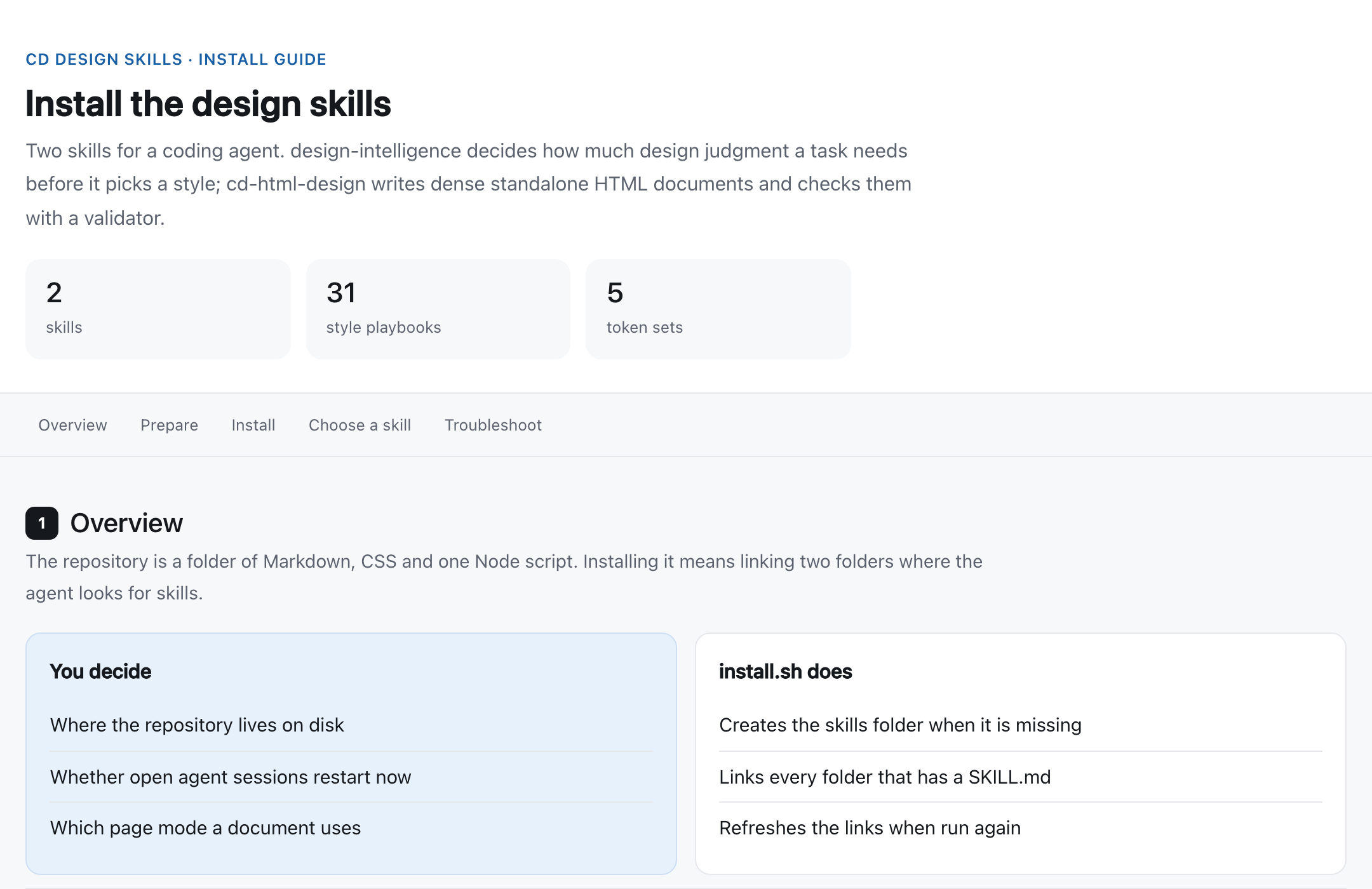
Task: Click the install.sh does card heading
Action: (x=786, y=671)
